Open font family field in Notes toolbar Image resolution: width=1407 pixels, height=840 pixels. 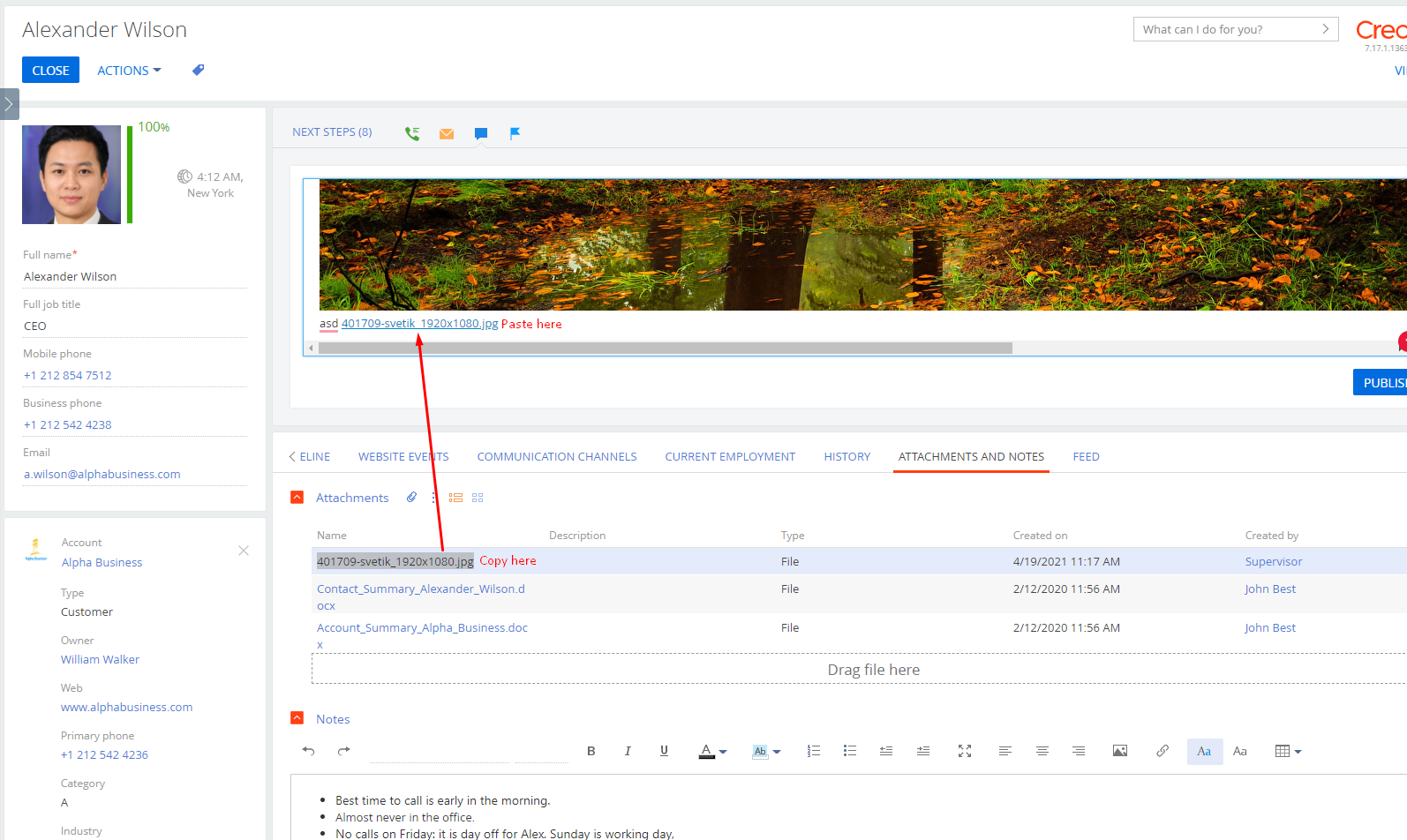click(x=439, y=752)
